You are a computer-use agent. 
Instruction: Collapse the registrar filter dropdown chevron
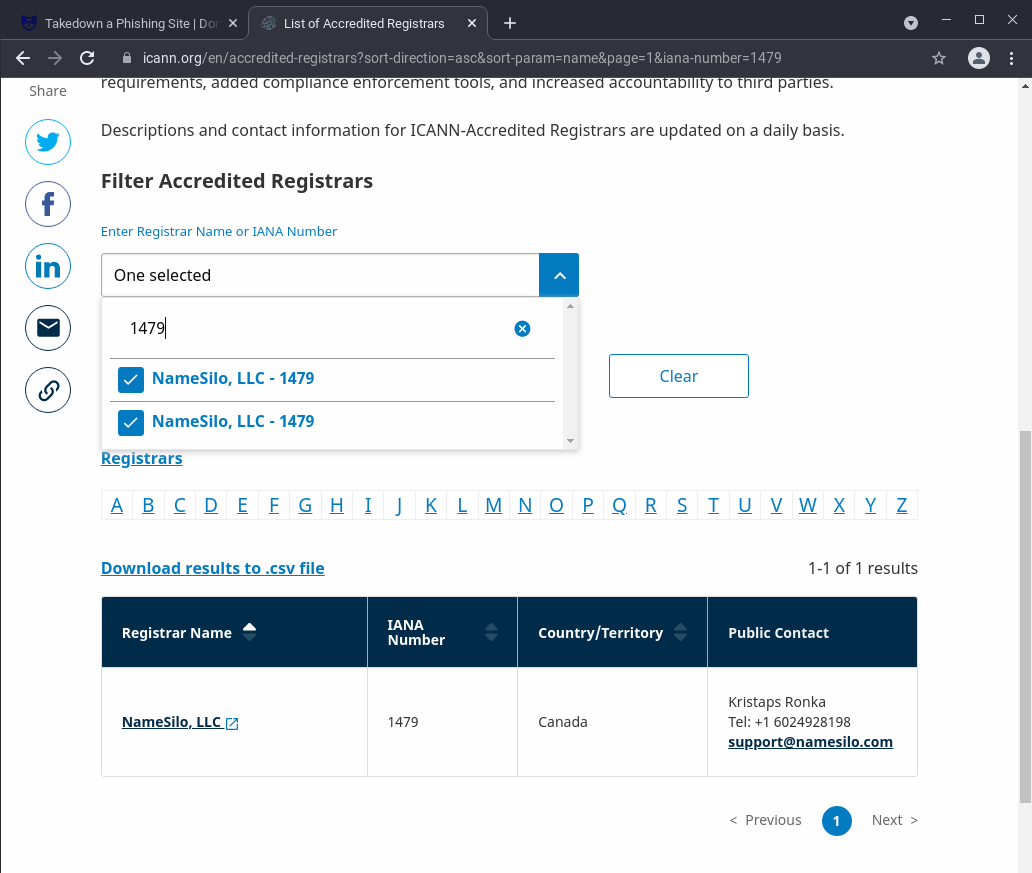click(559, 275)
